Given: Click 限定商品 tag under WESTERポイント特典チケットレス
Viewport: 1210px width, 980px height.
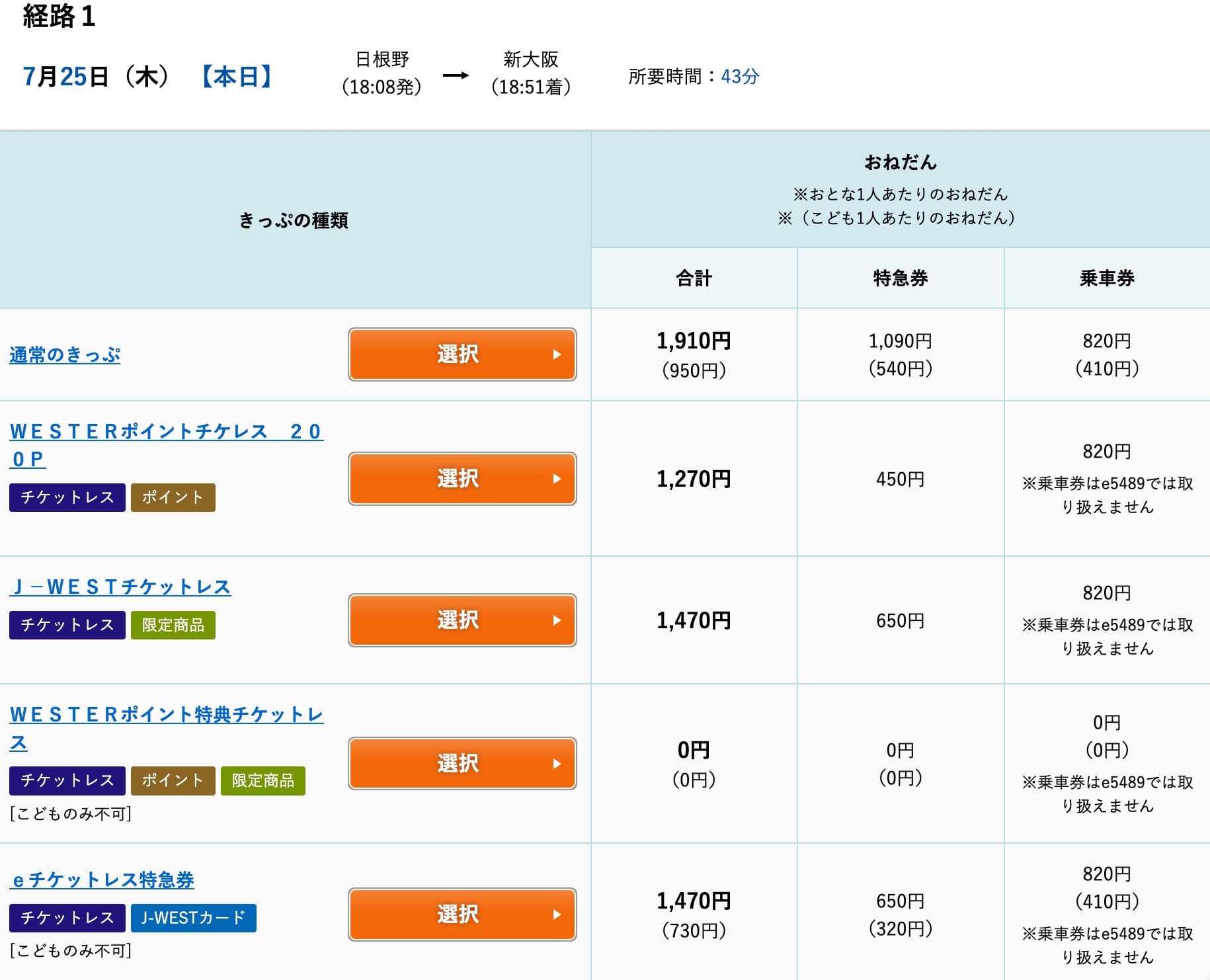Looking at the screenshot, I should point(263,780).
